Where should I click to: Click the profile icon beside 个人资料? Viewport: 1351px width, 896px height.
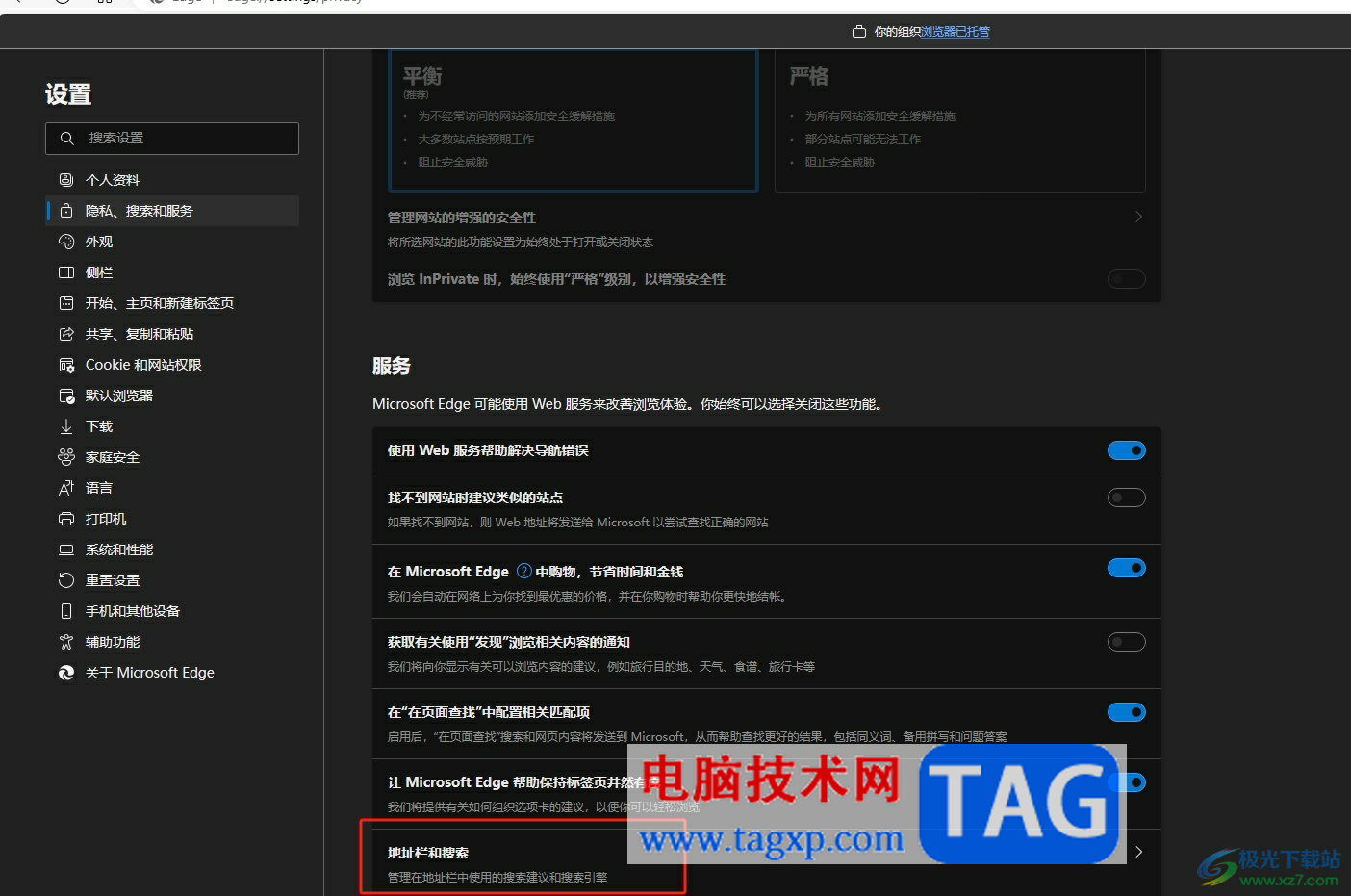[66, 180]
